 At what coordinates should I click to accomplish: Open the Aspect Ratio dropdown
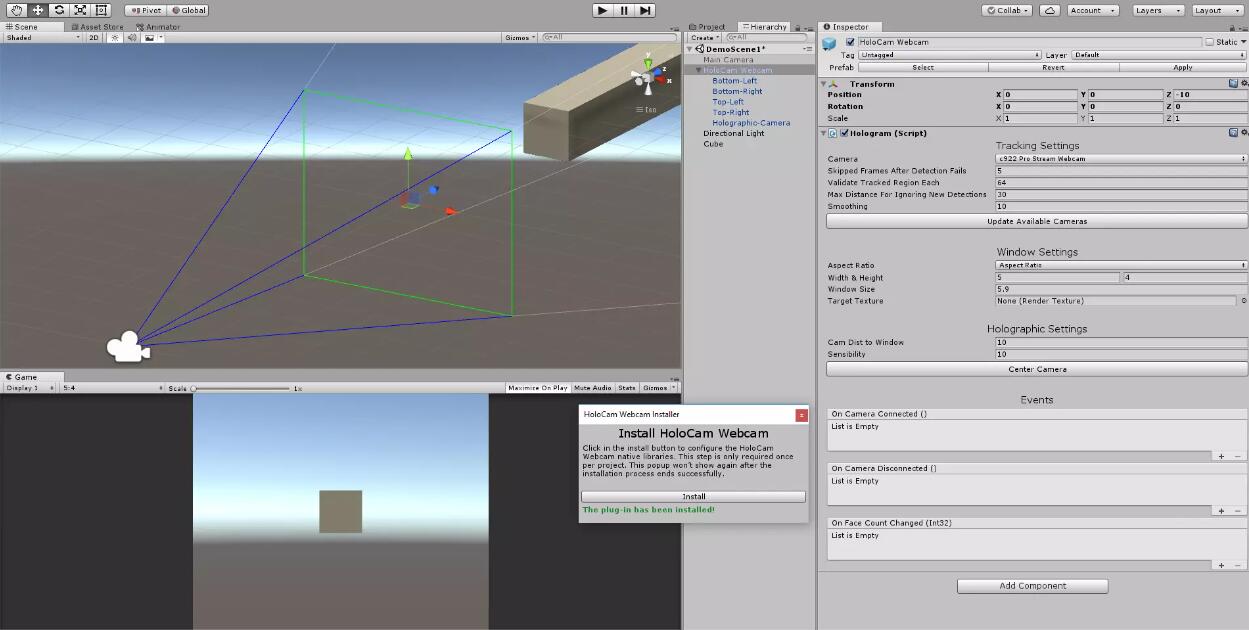pos(1121,266)
